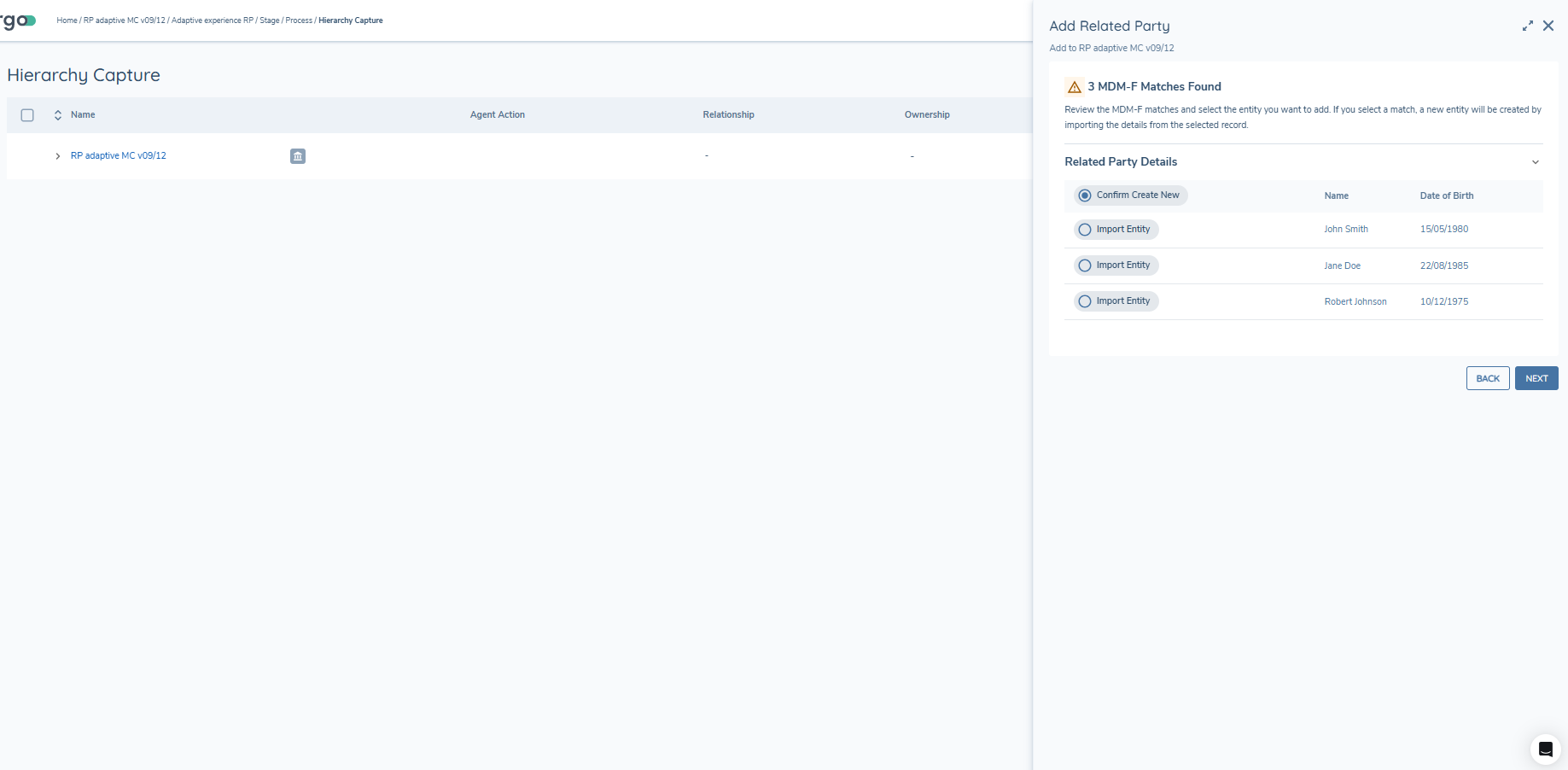Click the warning triangle beside 3 MDM-F Matches Found
Viewport: 1568px width, 770px height.
1073,86
